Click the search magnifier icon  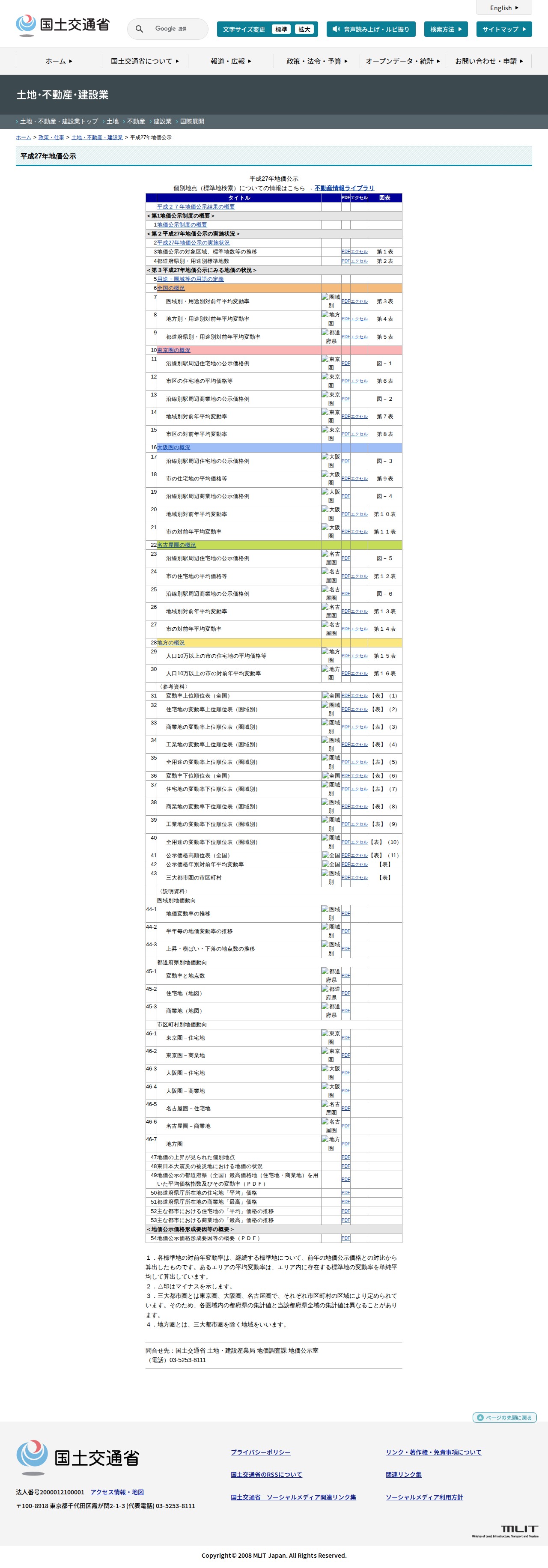[x=140, y=29]
